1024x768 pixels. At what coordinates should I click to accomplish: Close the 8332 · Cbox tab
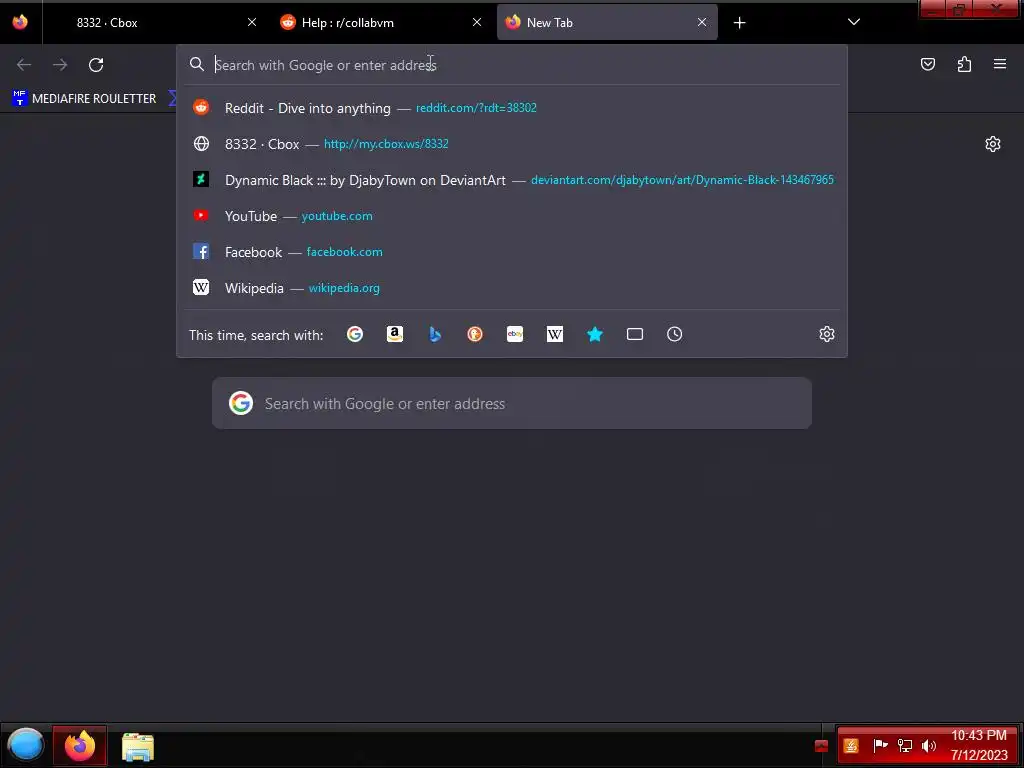251,22
